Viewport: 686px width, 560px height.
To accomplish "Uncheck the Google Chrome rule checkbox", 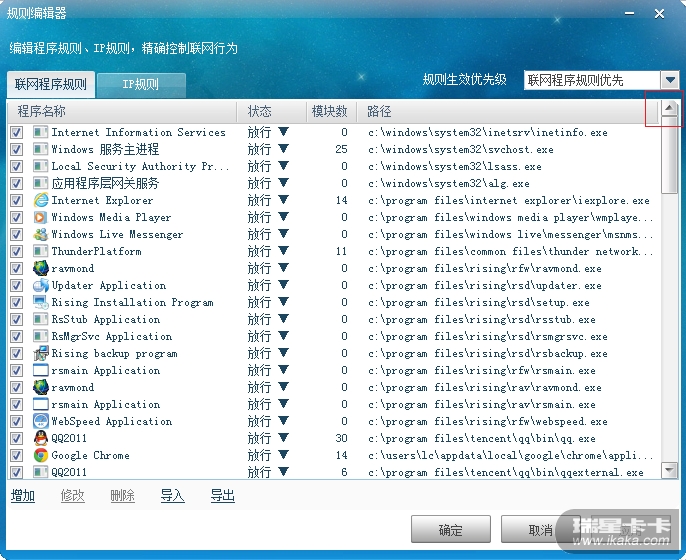I will [17, 455].
